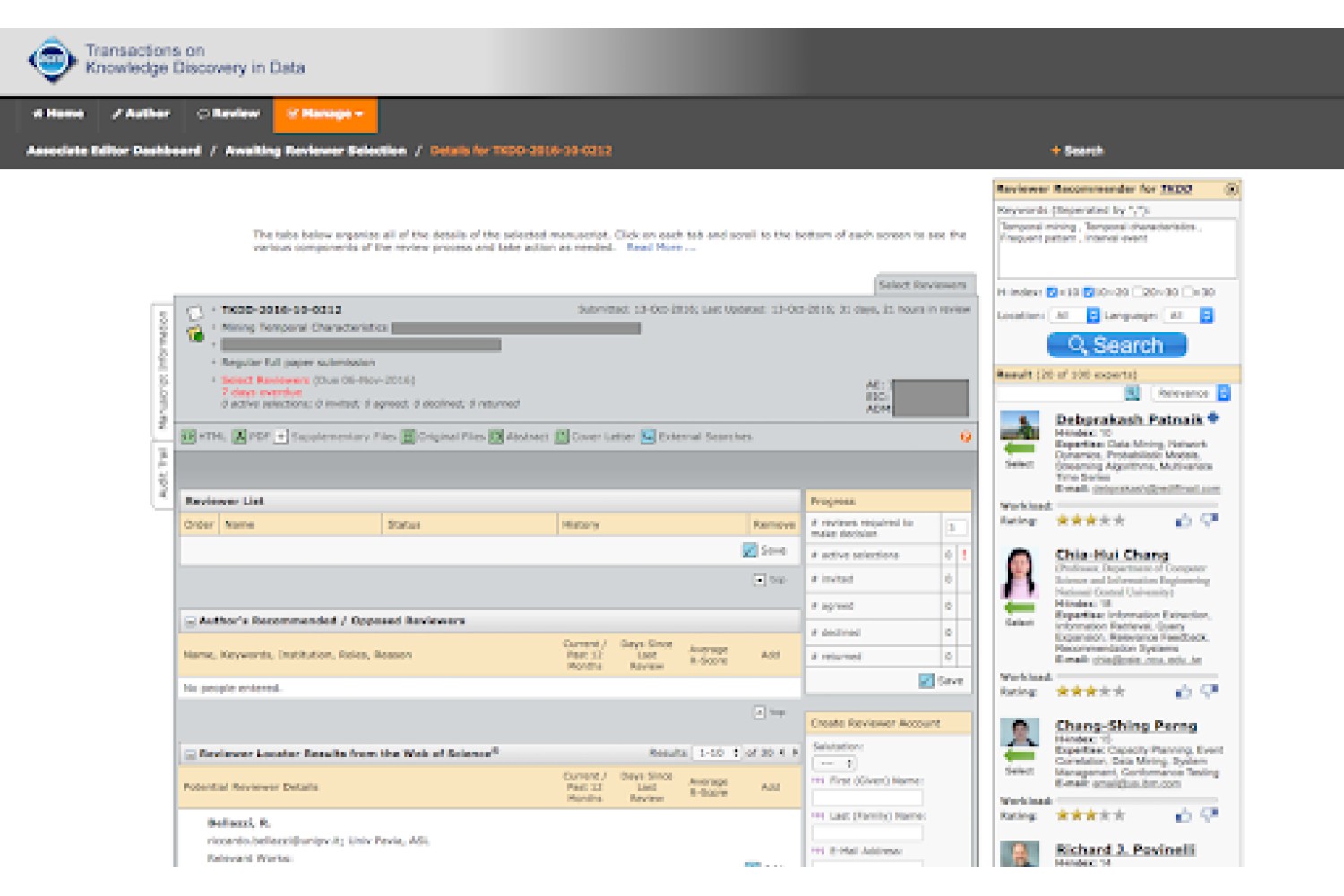
Task: Click Chang-Shing Perng star rating
Action: pos(1090,814)
